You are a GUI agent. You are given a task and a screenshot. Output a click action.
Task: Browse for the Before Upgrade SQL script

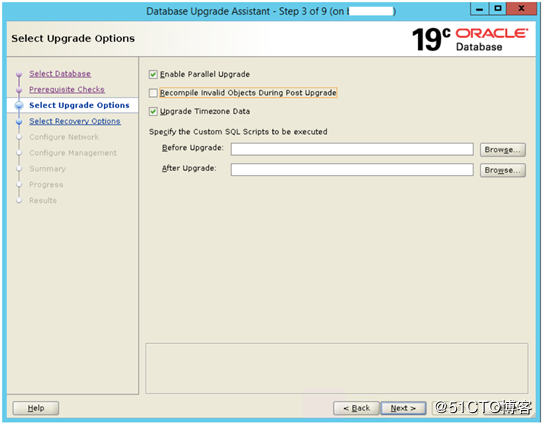click(503, 150)
